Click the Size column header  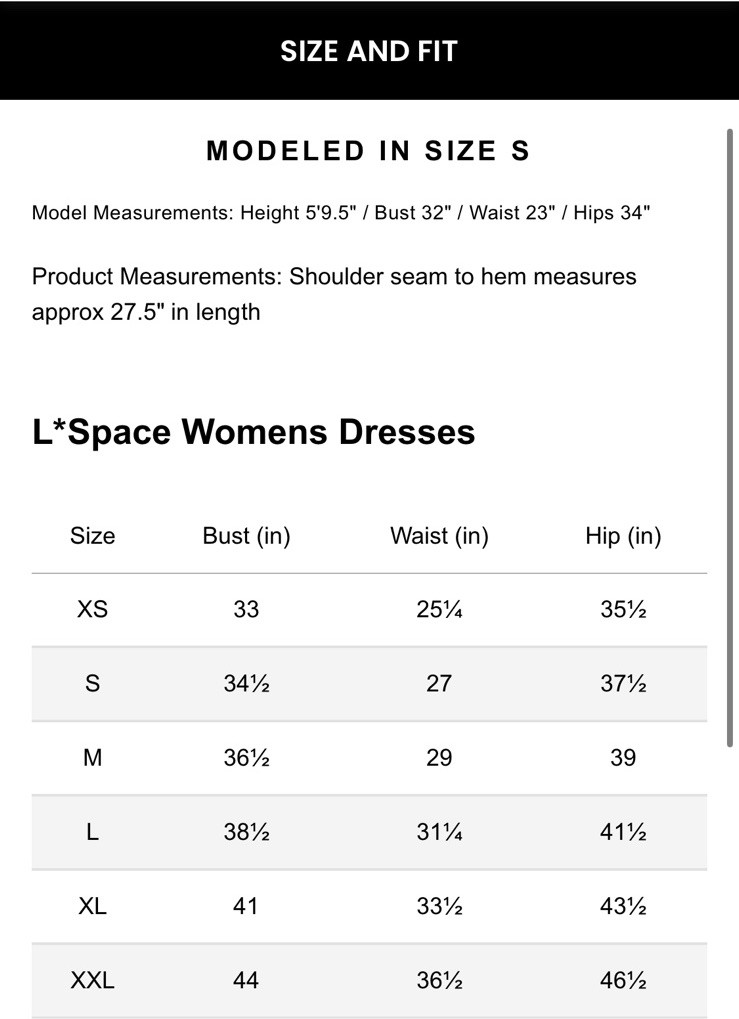[x=92, y=536]
